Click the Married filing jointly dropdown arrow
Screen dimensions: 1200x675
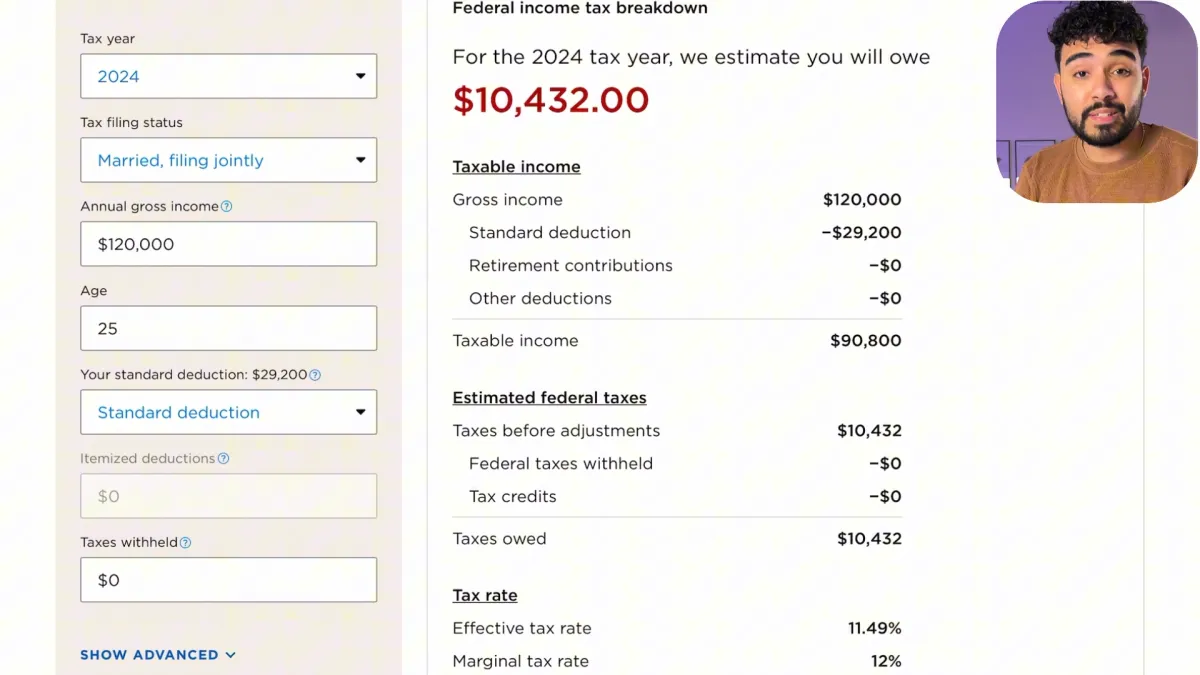[x=360, y=160]
